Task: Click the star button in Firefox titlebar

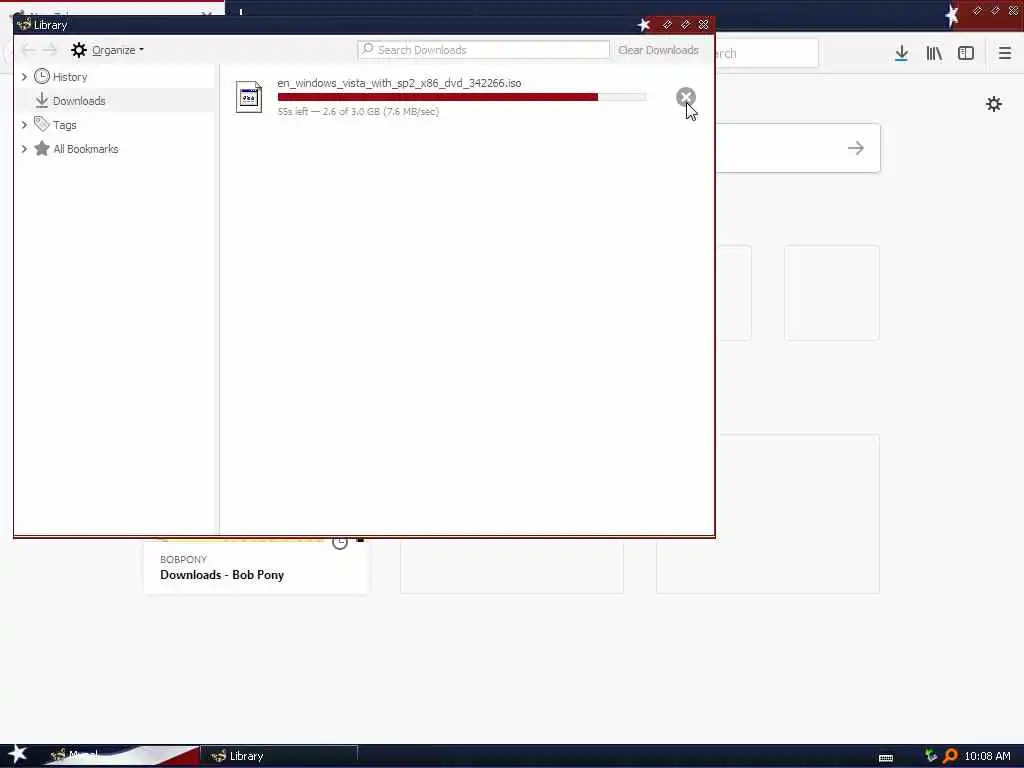Action: pyautogui.click(x=951, y=14)
